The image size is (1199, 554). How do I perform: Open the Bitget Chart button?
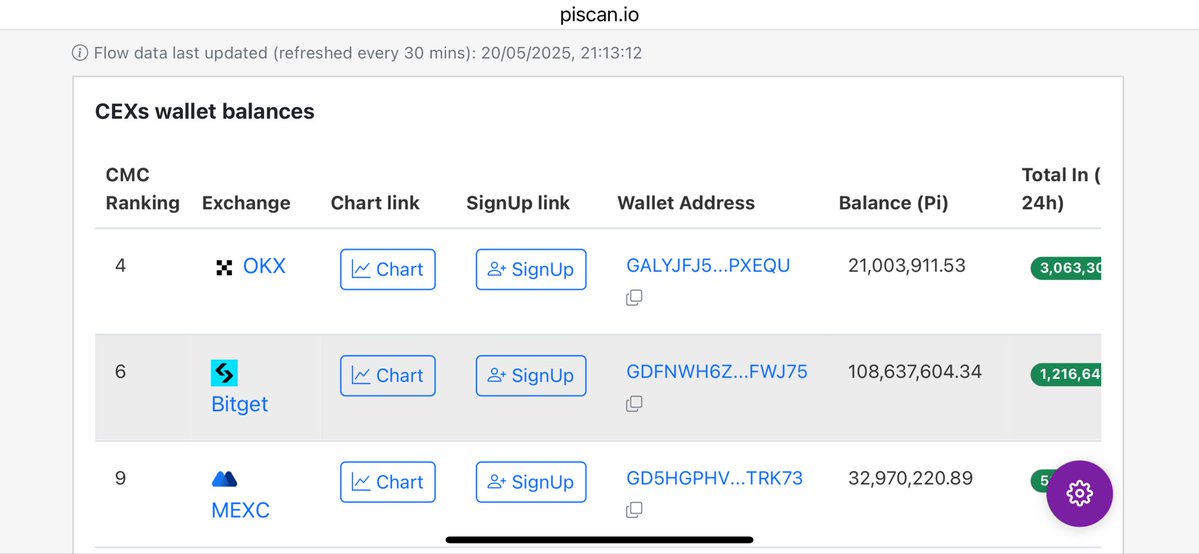[388, 375]
